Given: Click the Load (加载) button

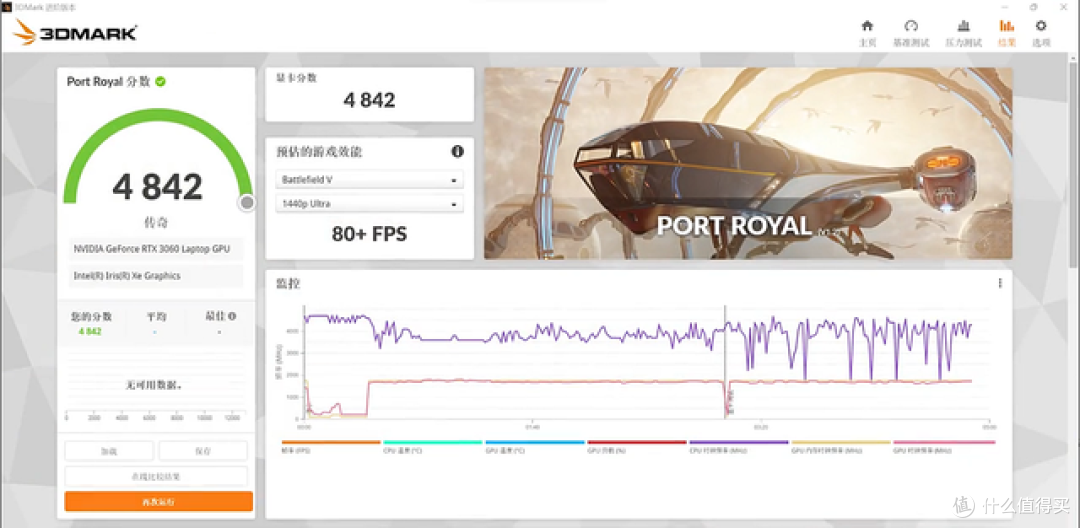Looking at the screenshot, I should (x=109, y=451).
